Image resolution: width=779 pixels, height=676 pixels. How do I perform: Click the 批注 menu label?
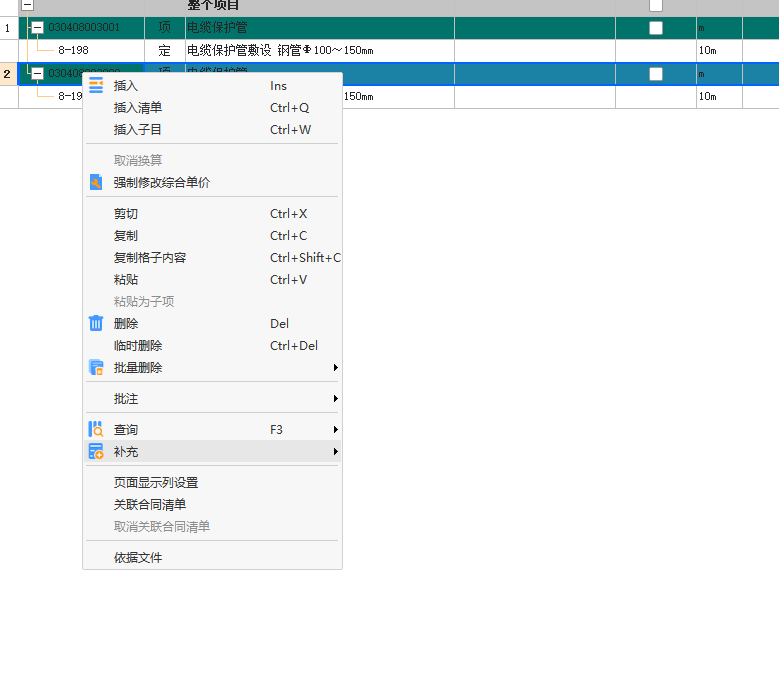click(126, 399)
